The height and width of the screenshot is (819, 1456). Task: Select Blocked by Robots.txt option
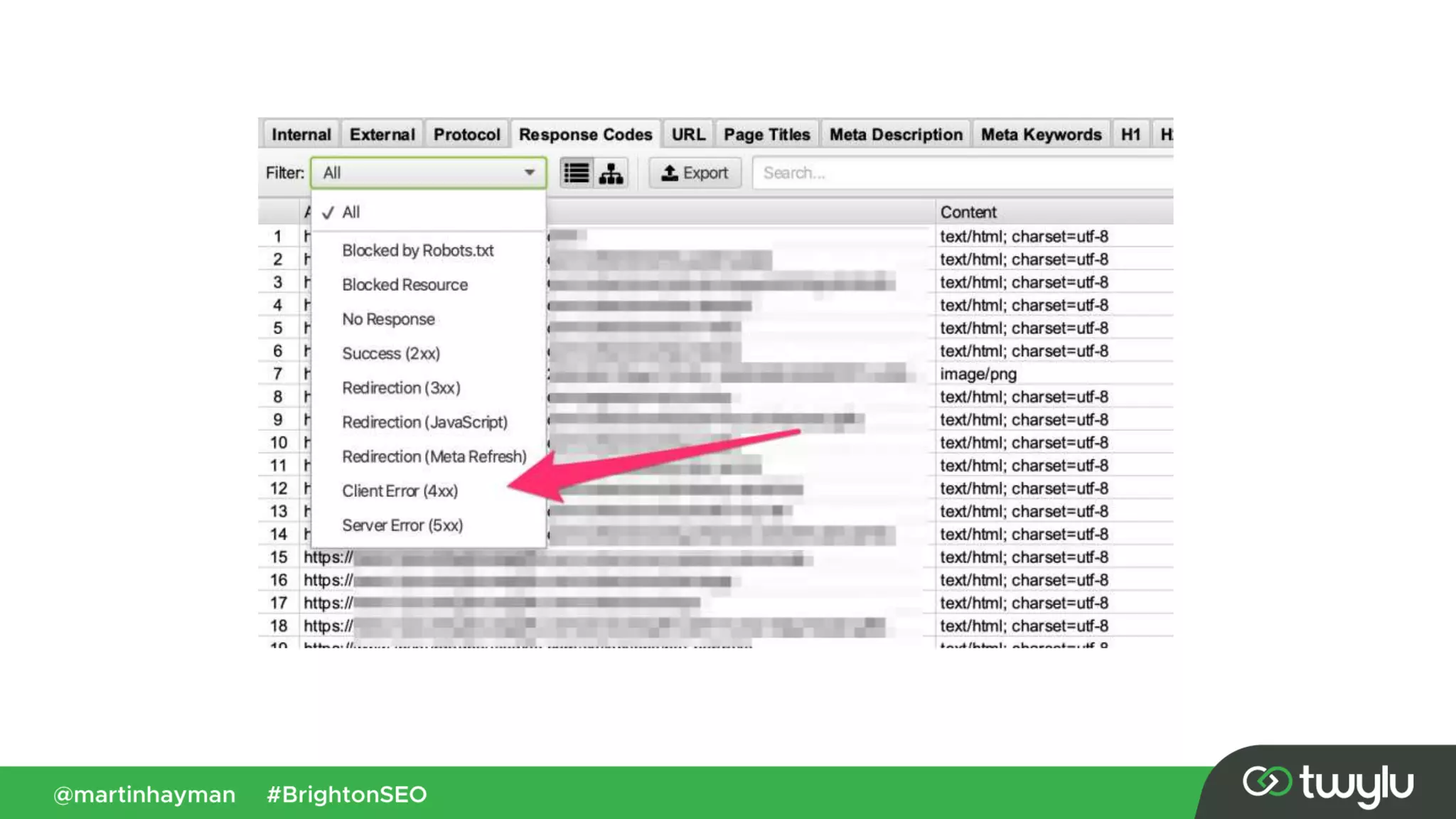[x=417, y=251]
